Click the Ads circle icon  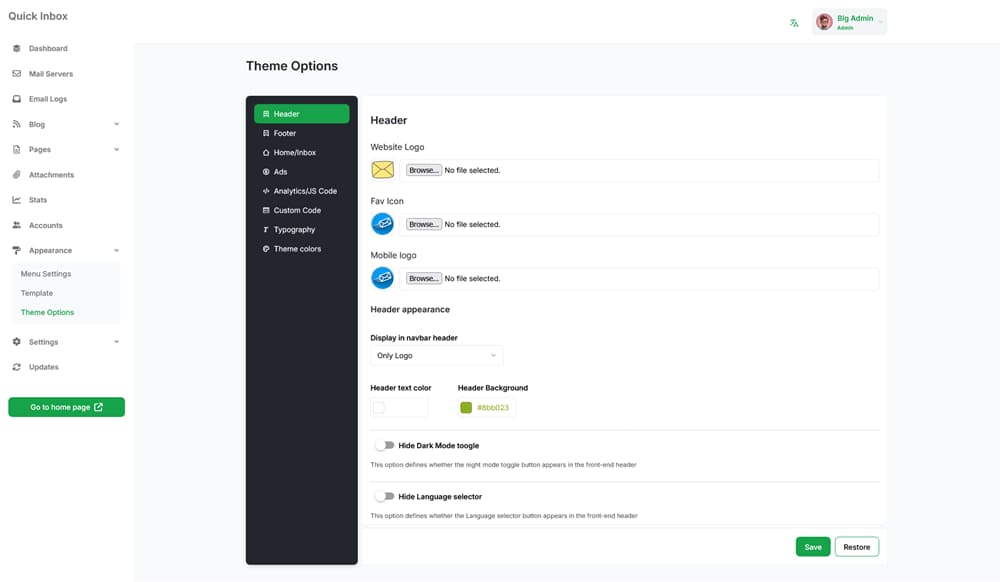tap(266, 172)
